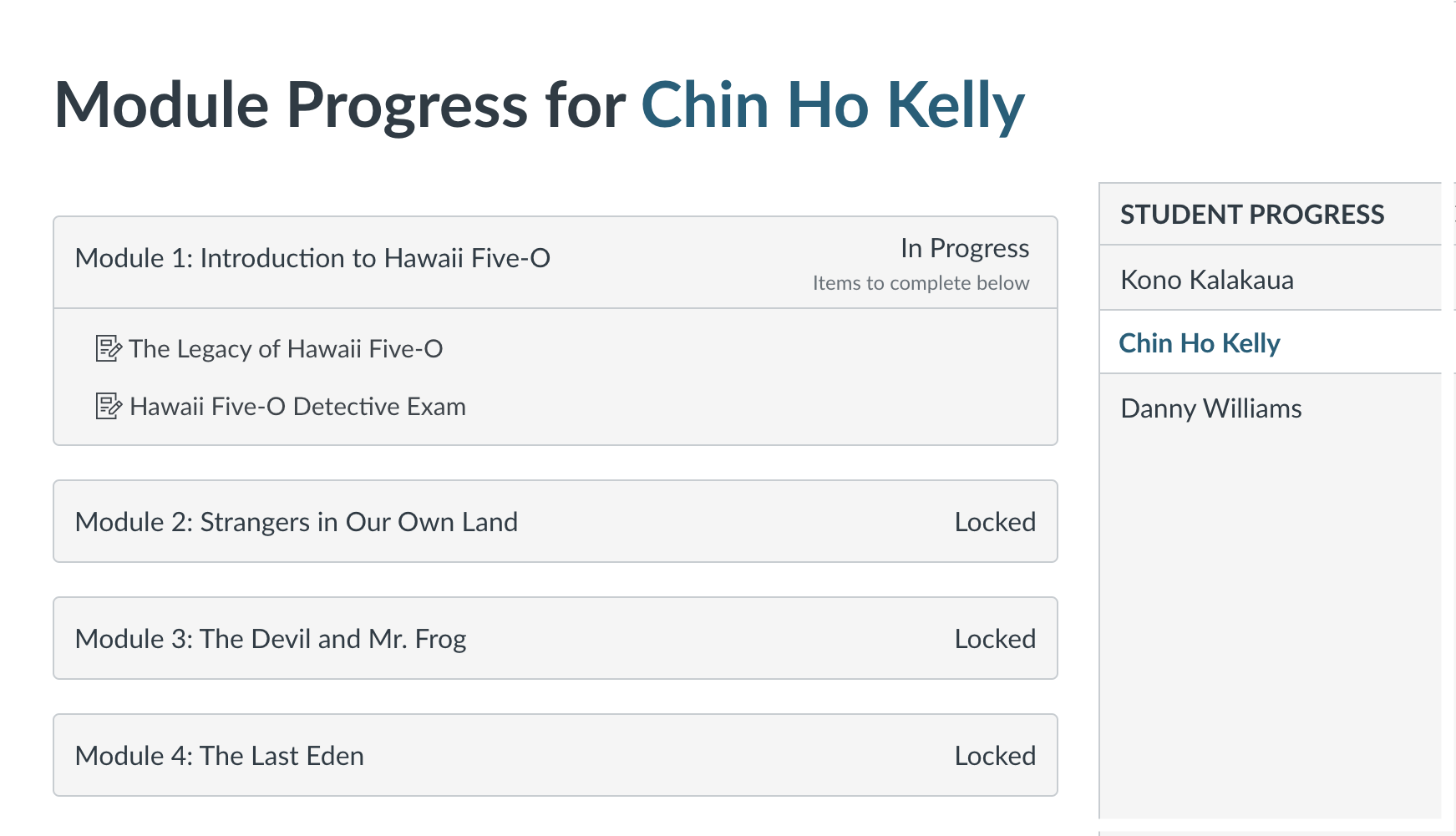The image size is (1456, 836).
Task: Collapse the Module 1: Introduction to Hawaii Five-O header
Action: [x=556, y=262]
